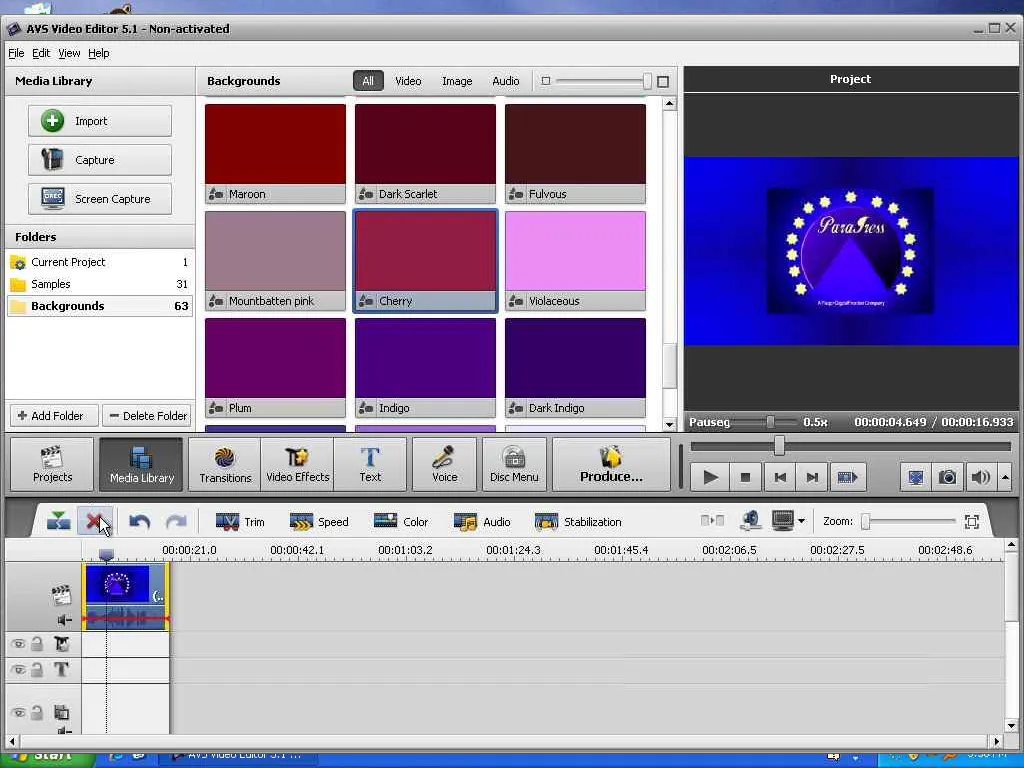This screenshot has height=768, width=1024.
Task: Click the Import button
Action: pyautogui.click(x=100, y=121)
